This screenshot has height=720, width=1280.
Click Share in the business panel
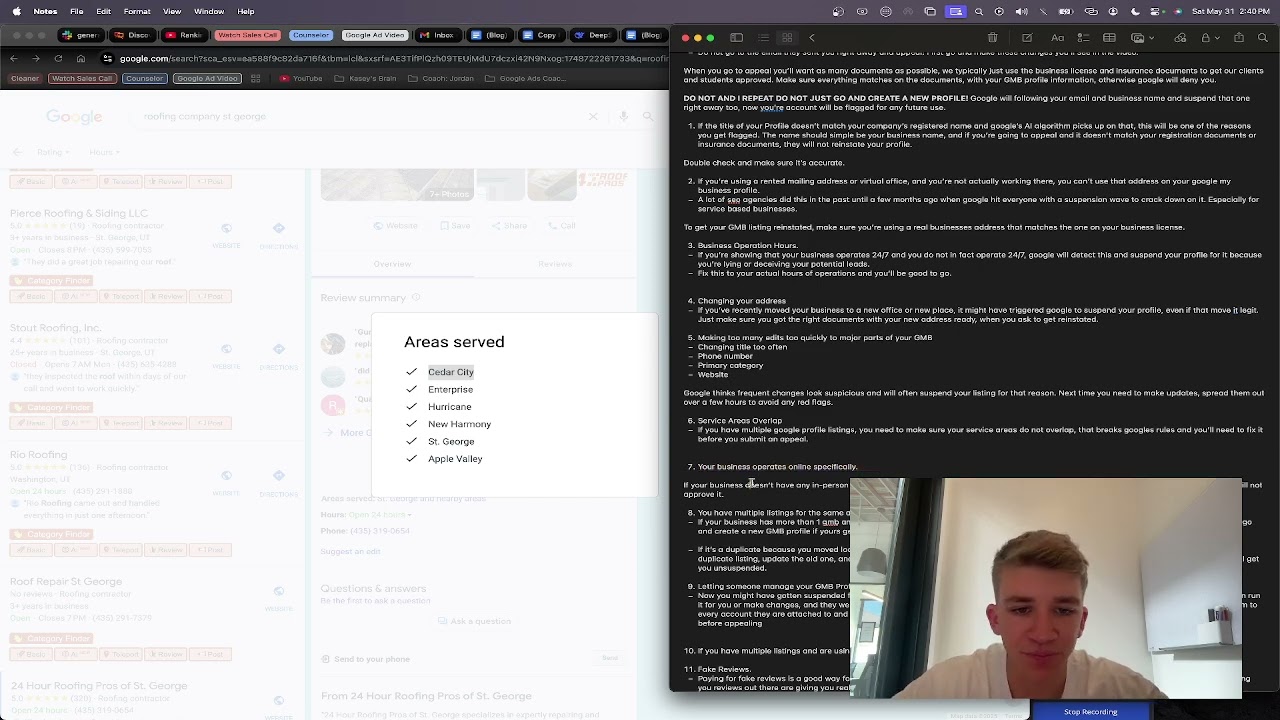pos(510,226)
